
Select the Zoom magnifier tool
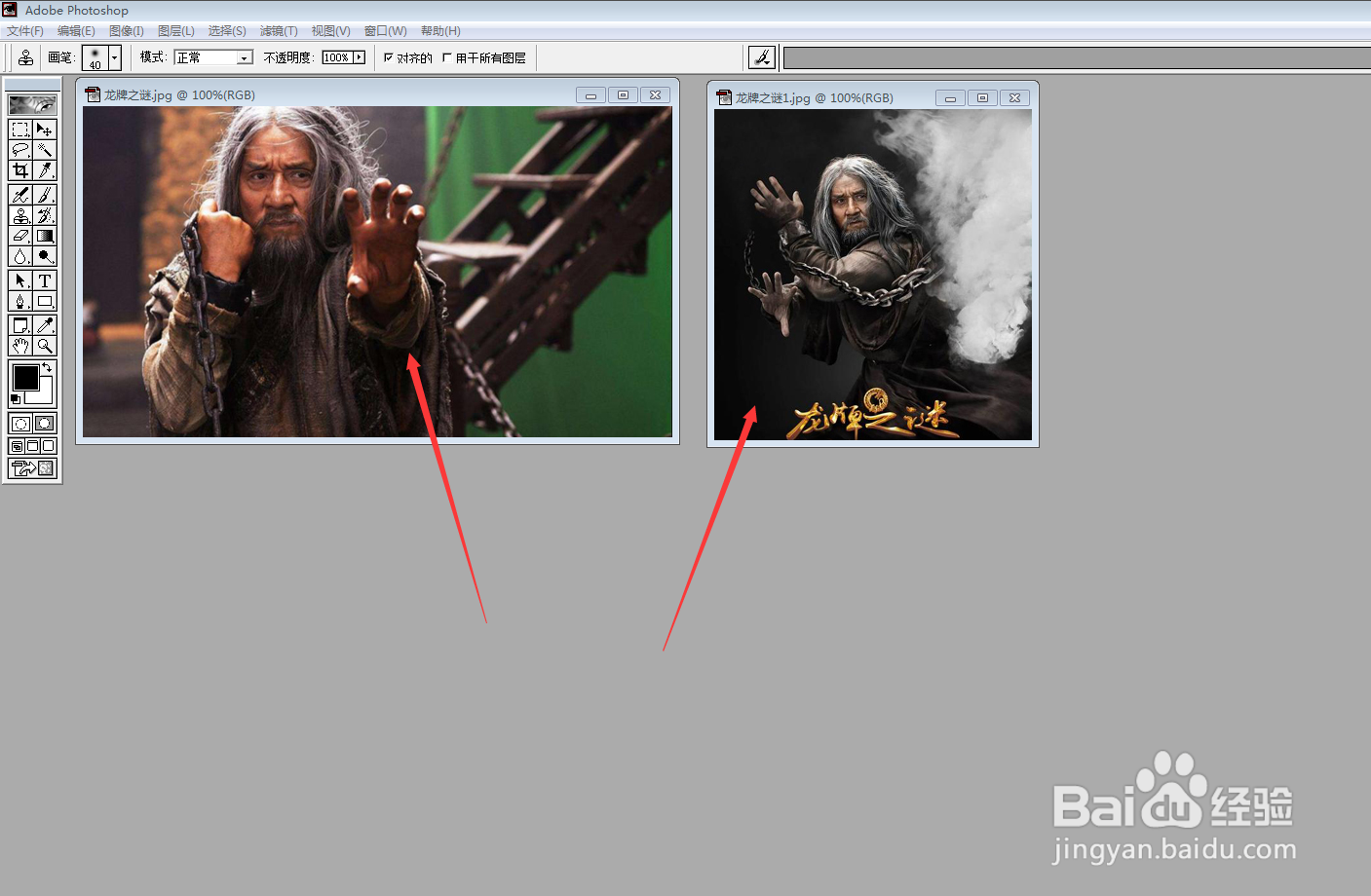(45, 346)
